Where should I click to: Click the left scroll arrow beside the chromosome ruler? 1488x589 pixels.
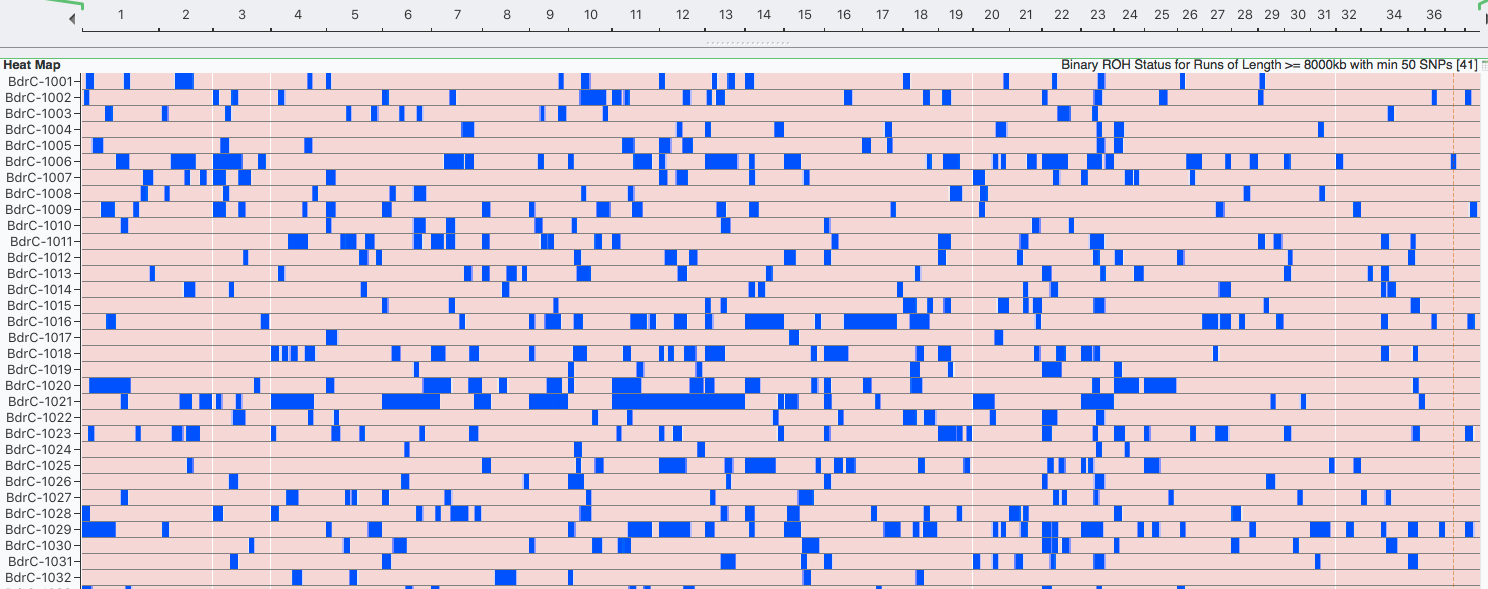(x=72, y=19)
